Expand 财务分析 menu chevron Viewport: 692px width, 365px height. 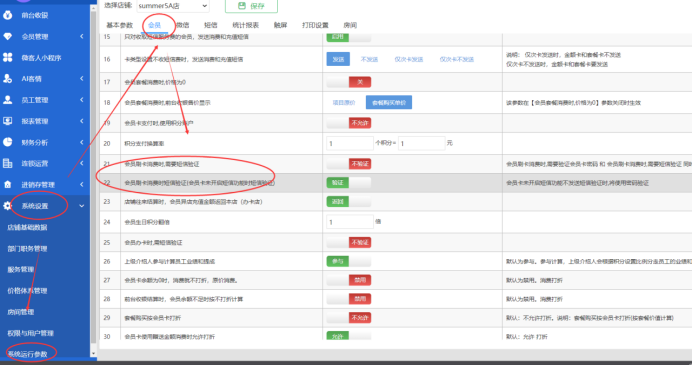point(82,142)
